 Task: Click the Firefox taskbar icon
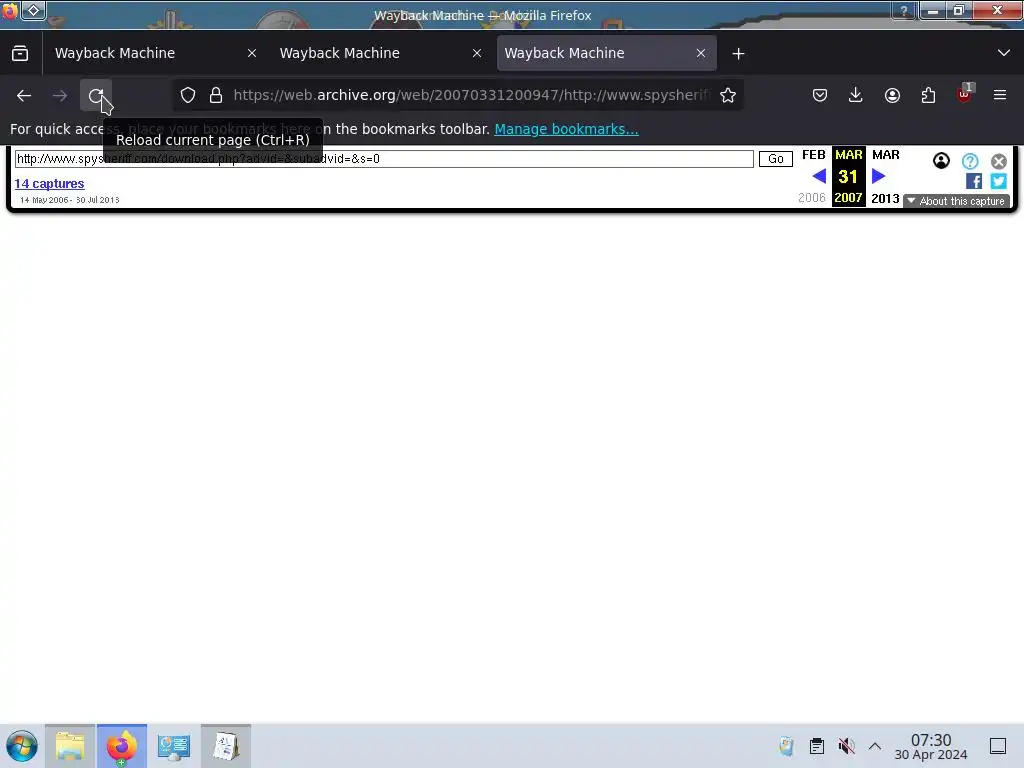pos(122,746)
